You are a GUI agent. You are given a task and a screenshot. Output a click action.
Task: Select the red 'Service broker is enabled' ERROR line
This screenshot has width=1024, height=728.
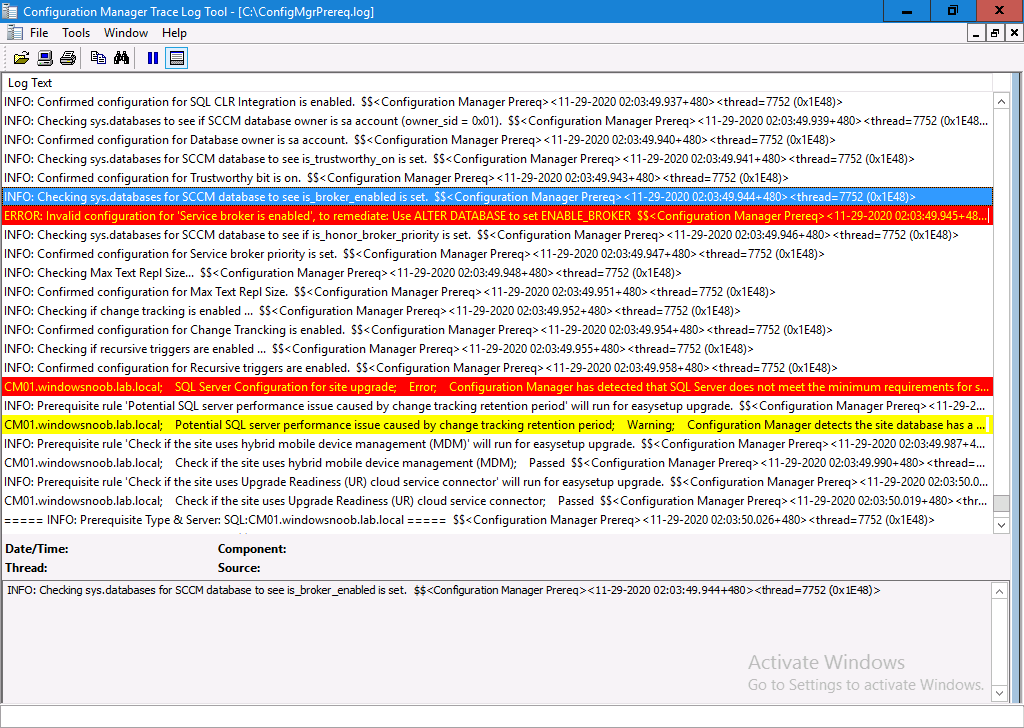pos(497,215)
